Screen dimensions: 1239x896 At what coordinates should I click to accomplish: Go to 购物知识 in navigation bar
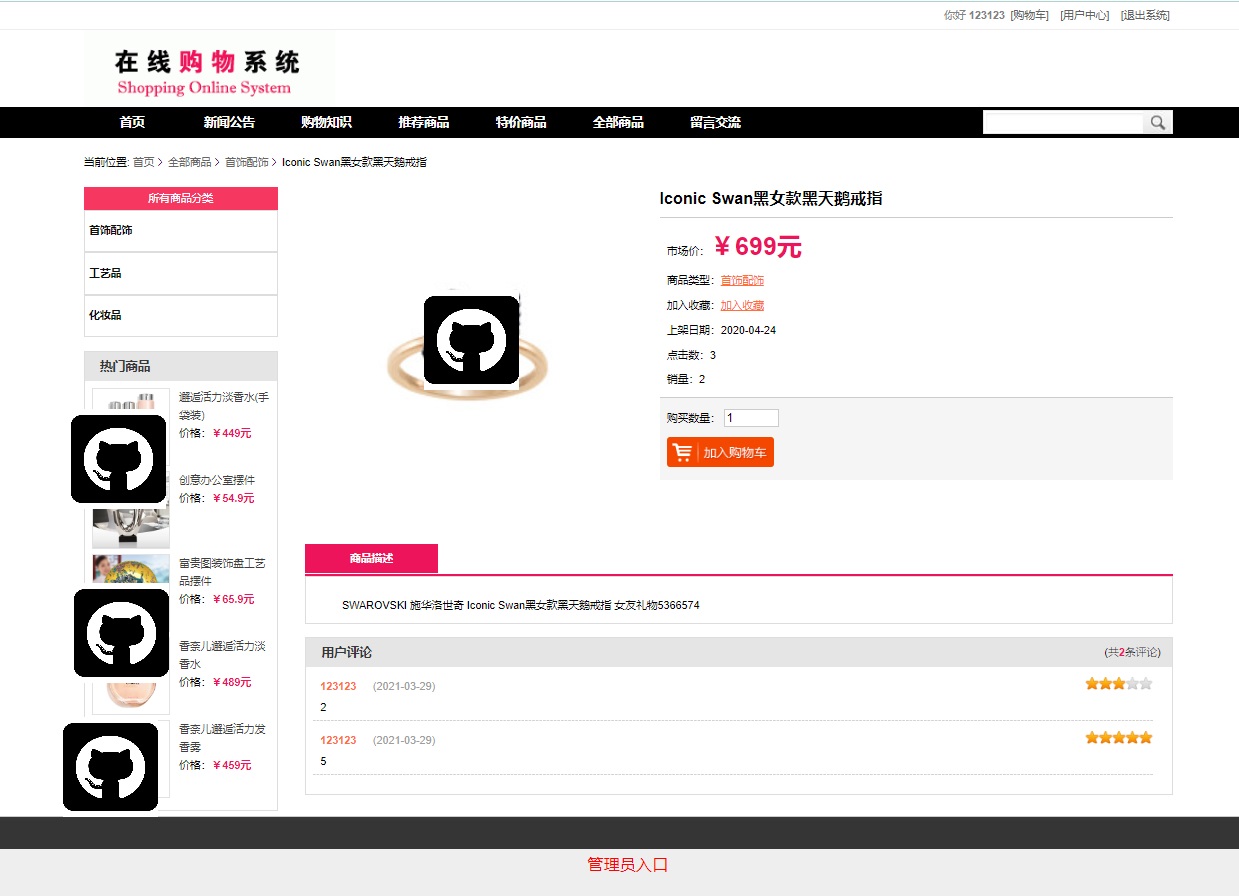coord(326,122)
